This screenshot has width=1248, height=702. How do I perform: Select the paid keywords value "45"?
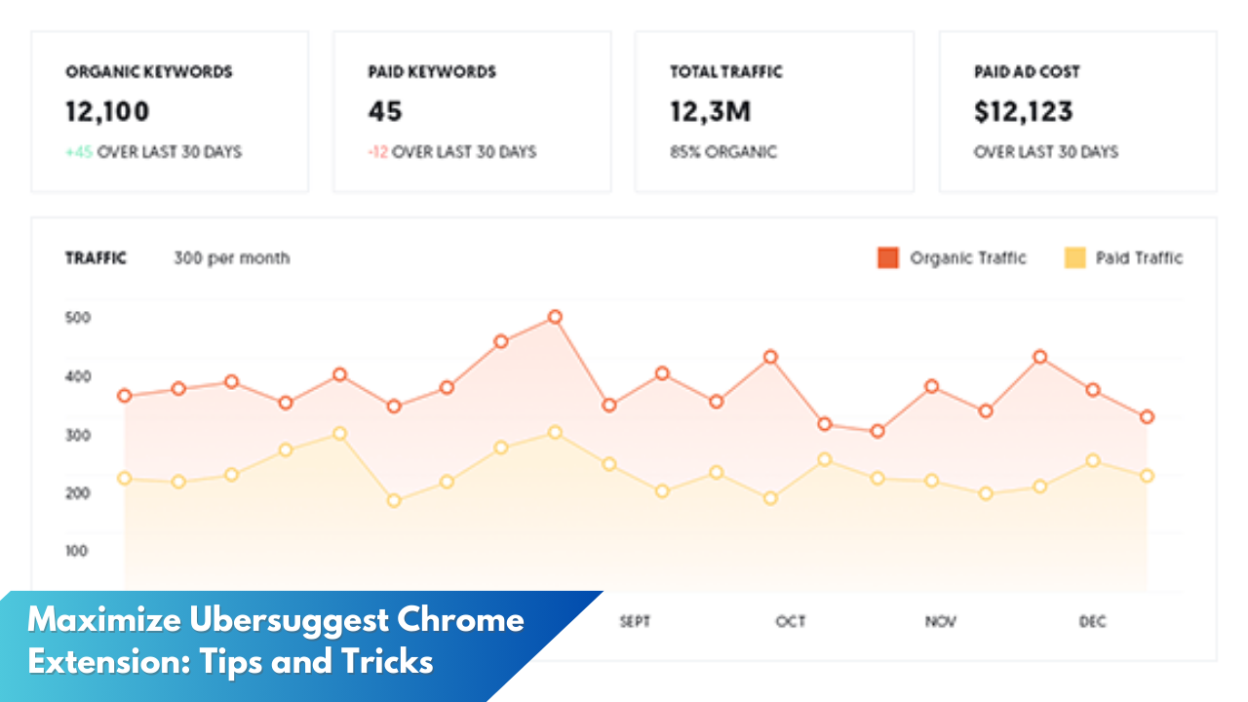pyautogui.click(x=385, y=111)
